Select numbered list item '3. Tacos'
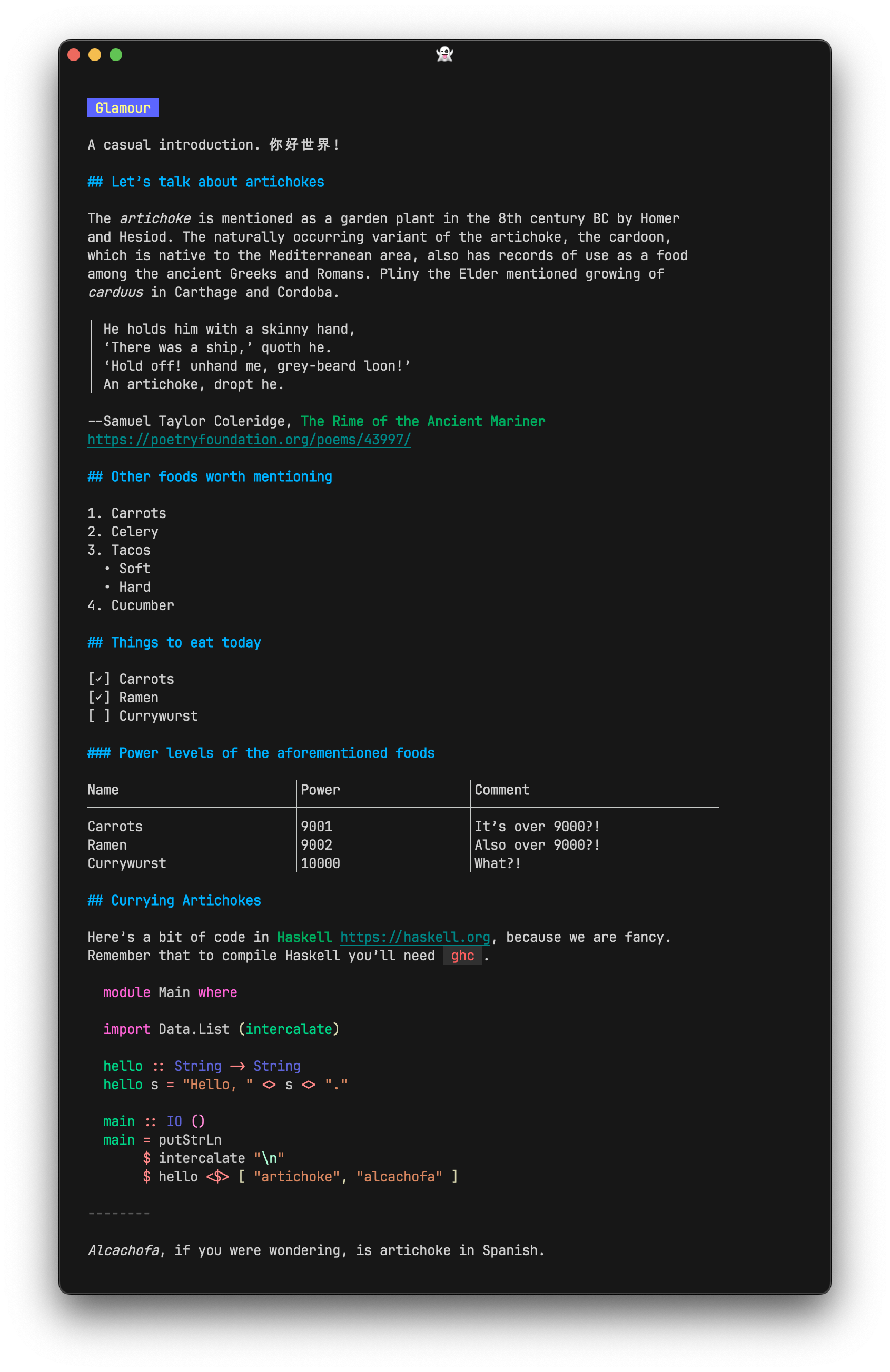The height and width of the screenshot is (1372, 890). click(x=119, y=550)
